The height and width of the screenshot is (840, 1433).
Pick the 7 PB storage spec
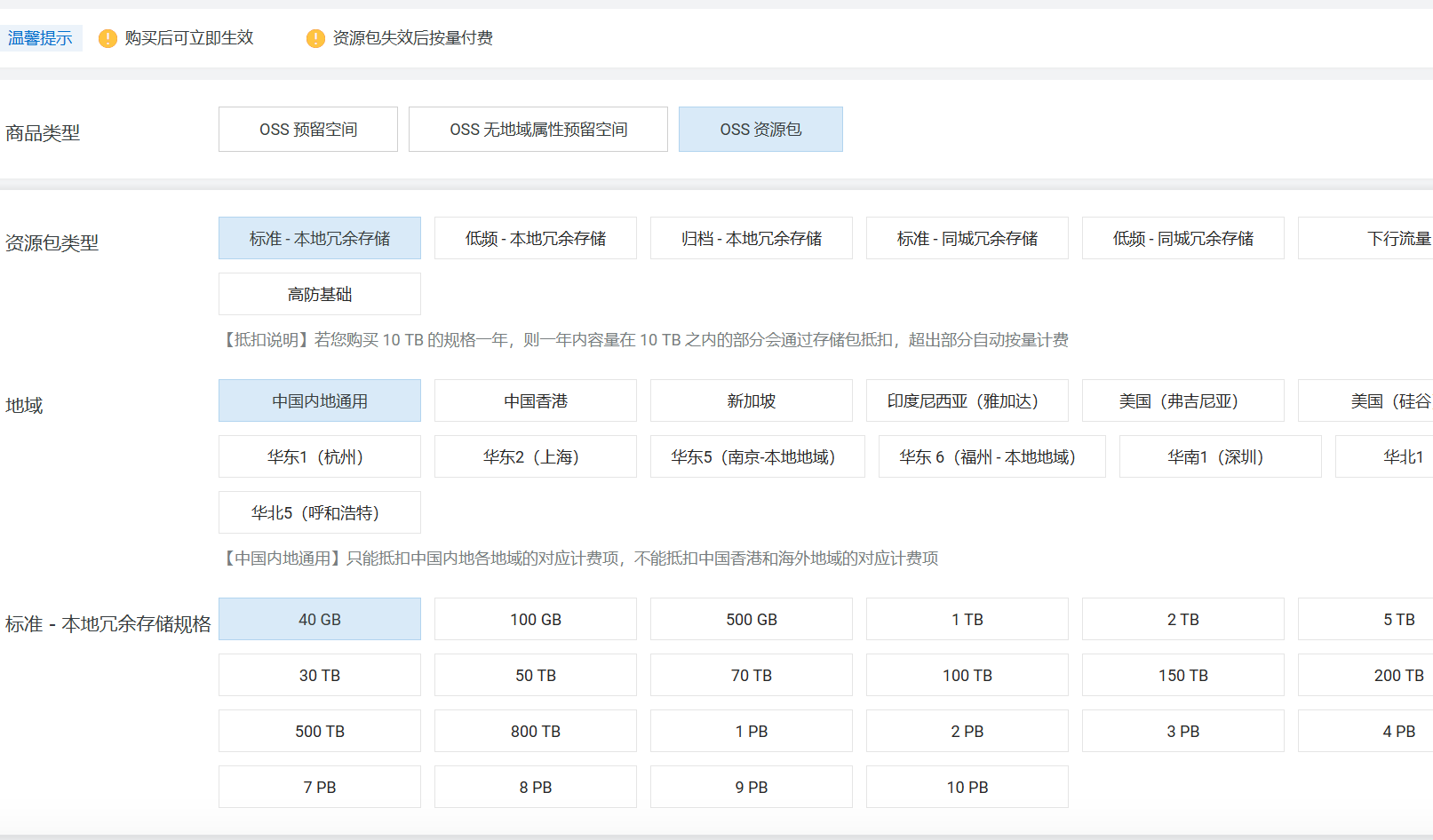pos(320,787)
